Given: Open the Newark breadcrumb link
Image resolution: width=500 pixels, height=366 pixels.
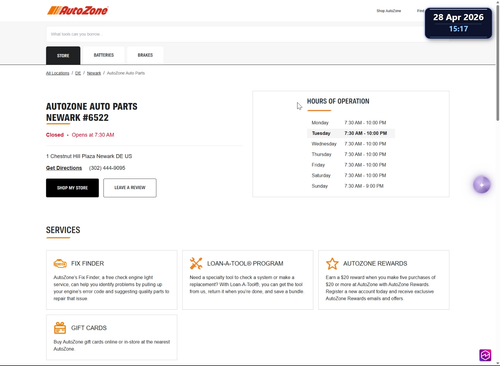Looking at the screenshot, I should 94,73.
